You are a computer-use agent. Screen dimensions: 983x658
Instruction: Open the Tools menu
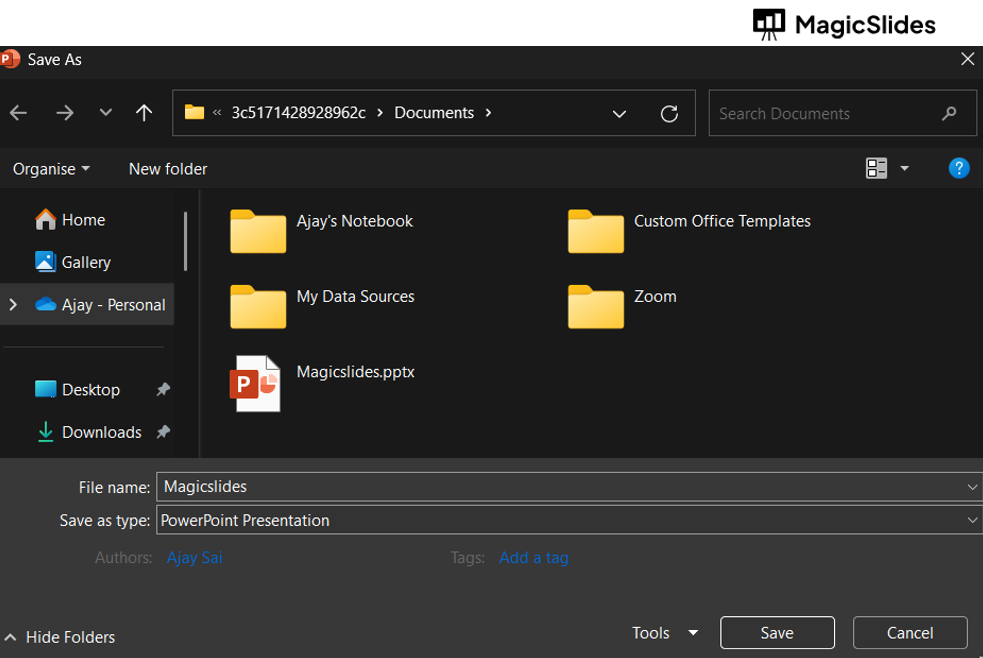click(x=664, y=633)
